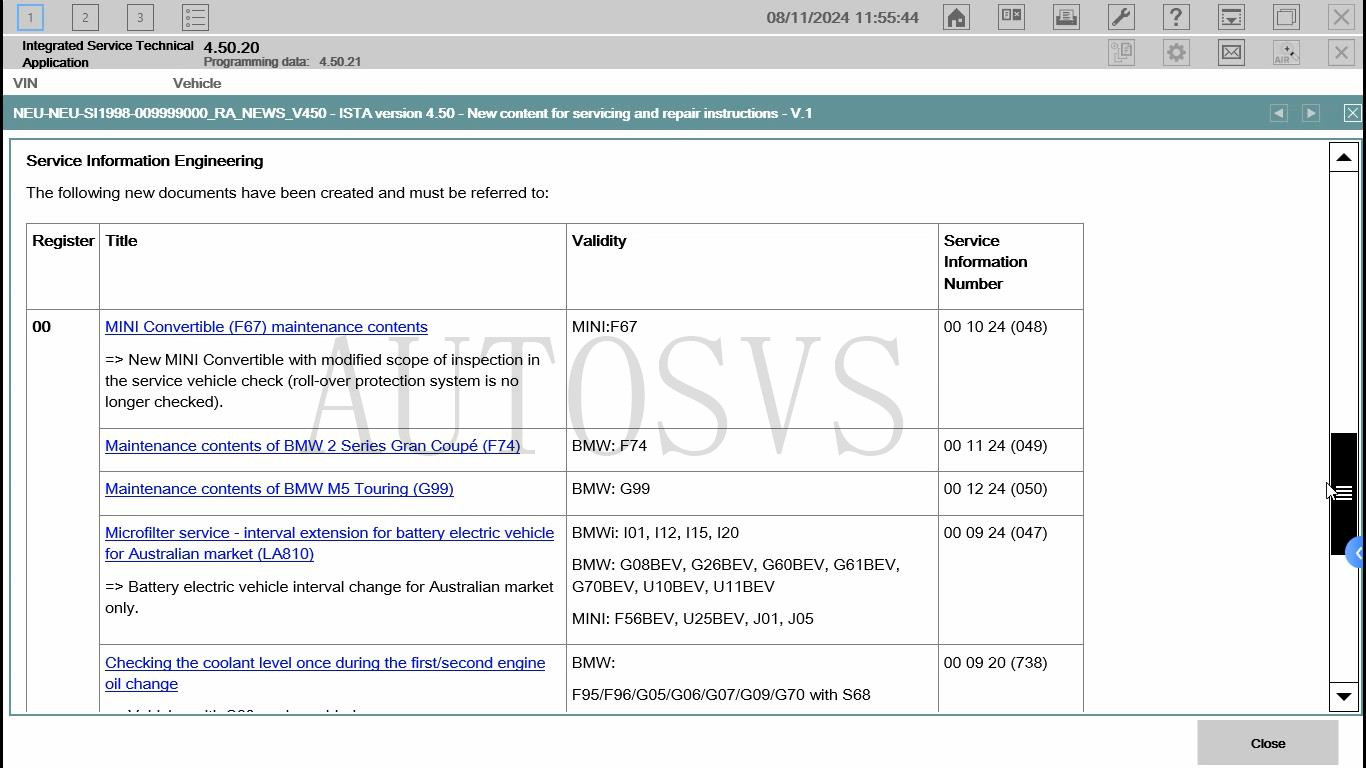This screenshot has height=768, width=1366.
Task: Select the 'BMWi: I01, I12, I15, I20' text
Action: (x=655, y=533)
